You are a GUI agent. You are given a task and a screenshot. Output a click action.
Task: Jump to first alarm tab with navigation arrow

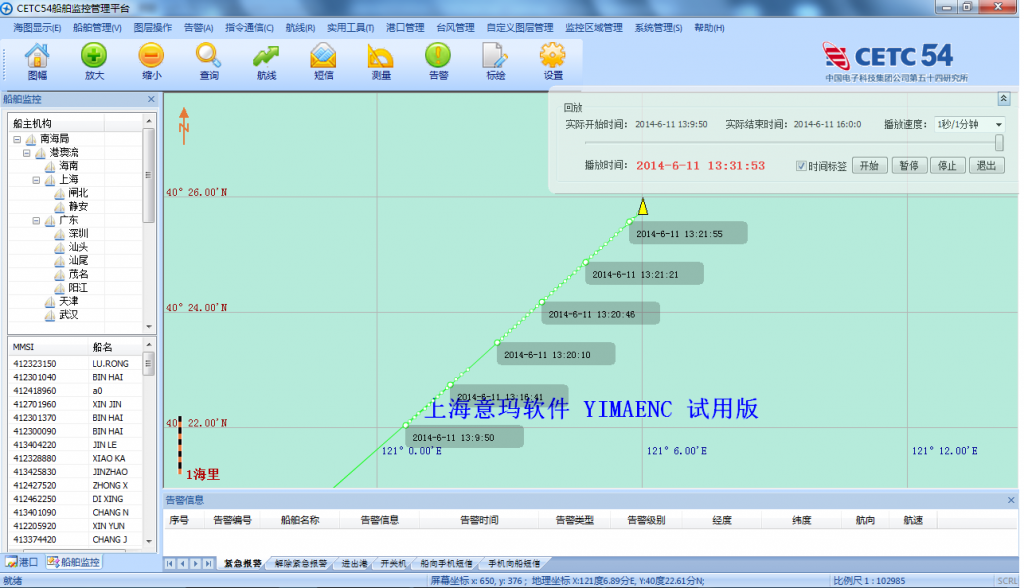[170, 563]
